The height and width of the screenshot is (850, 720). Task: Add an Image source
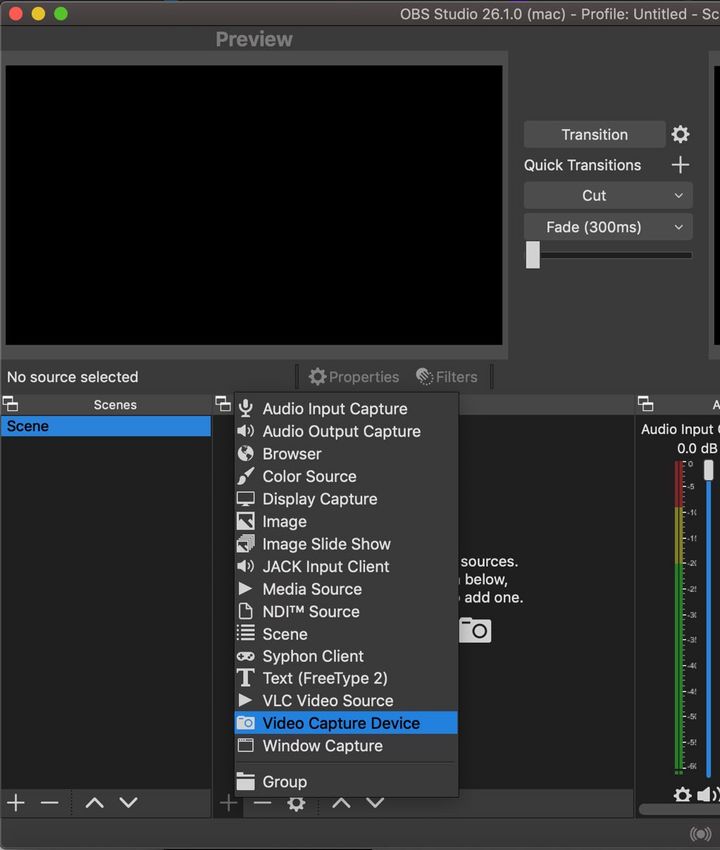point(346,521)
